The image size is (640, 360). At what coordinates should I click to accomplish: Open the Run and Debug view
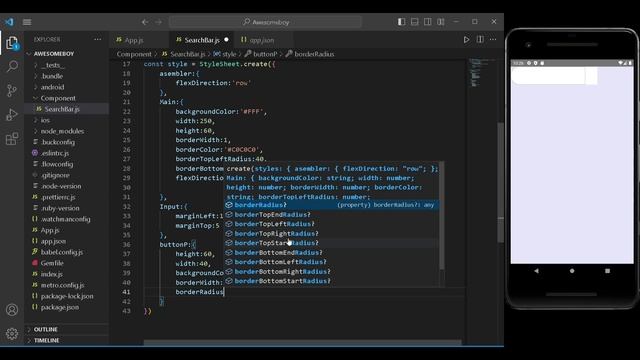12,114
